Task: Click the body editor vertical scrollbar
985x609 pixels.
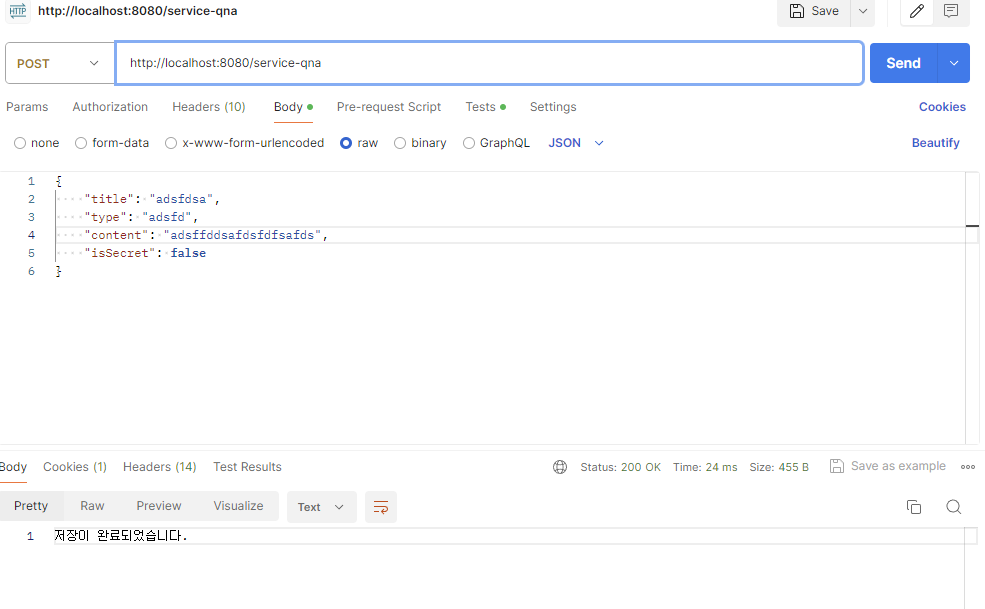Action: pos(972,308)
